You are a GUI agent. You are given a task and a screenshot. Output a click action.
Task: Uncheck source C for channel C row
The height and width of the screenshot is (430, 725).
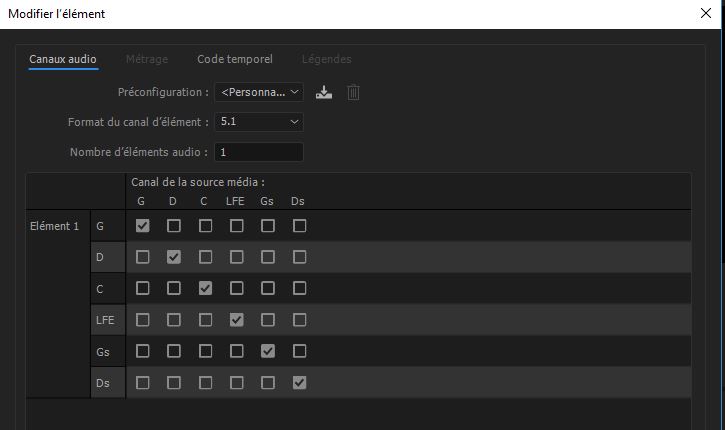205,289
